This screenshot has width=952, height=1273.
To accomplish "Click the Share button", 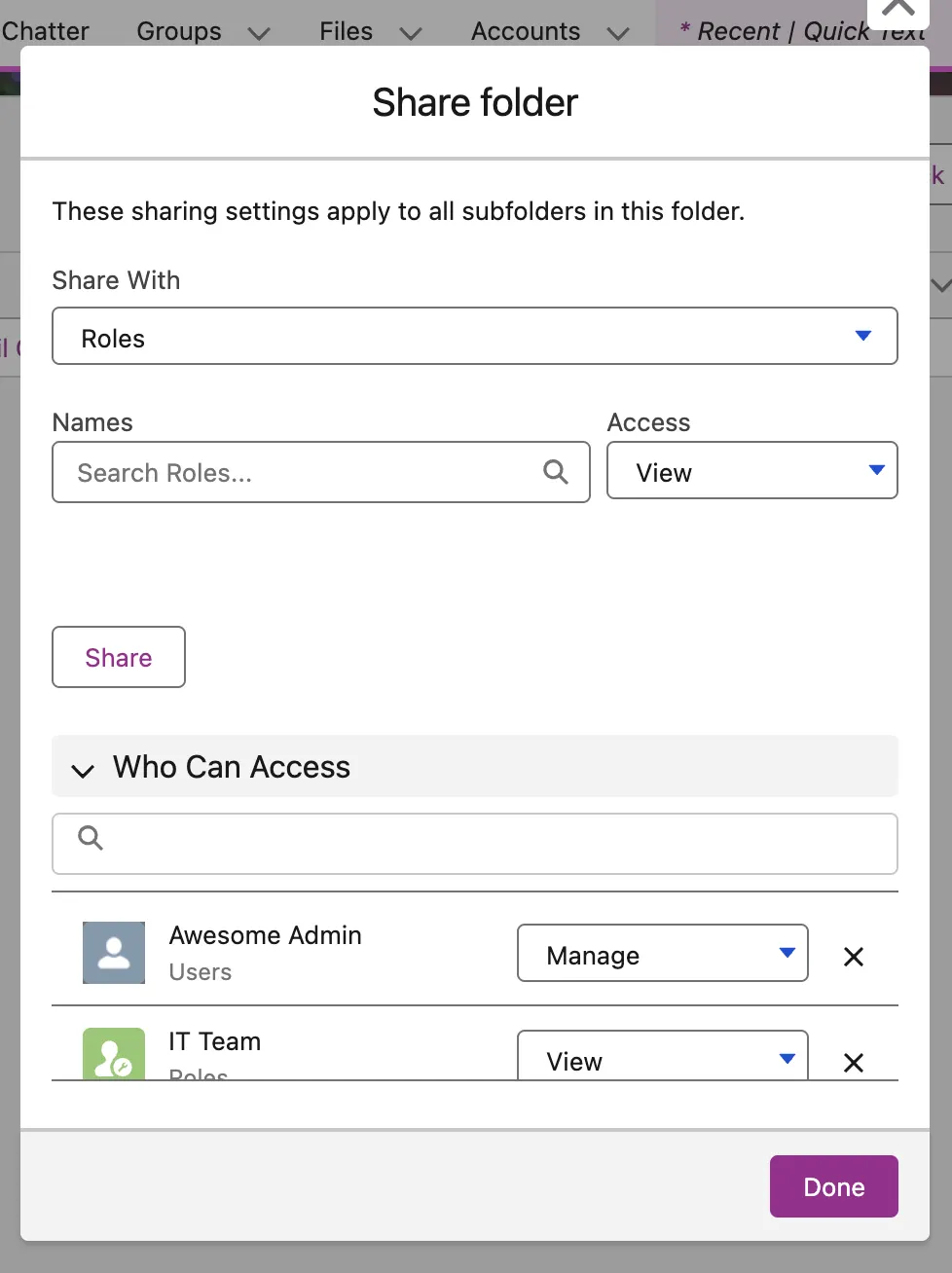I will pos(119,658).
